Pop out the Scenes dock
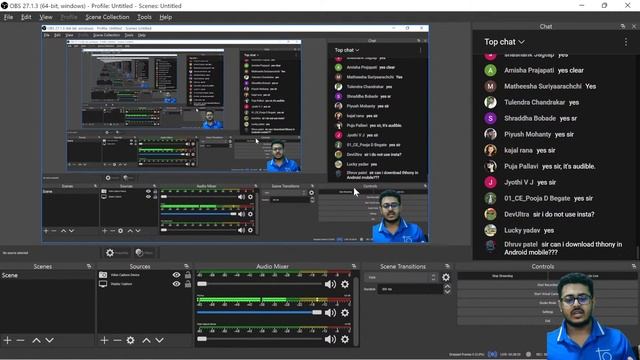 point(89,266)
